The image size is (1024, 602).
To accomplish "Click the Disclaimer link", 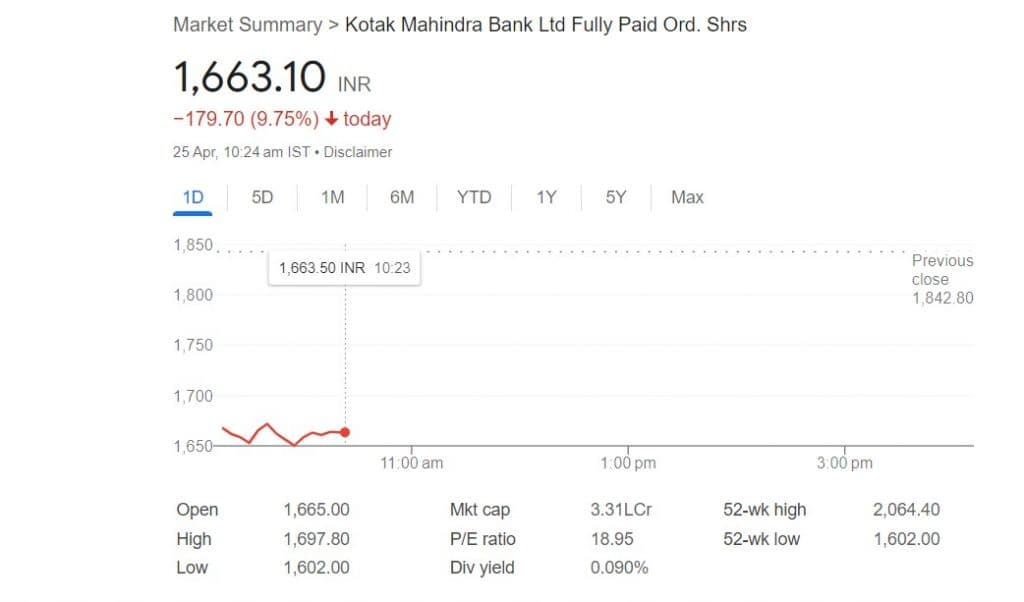I will pyautogui.click(x=358, y=152).
